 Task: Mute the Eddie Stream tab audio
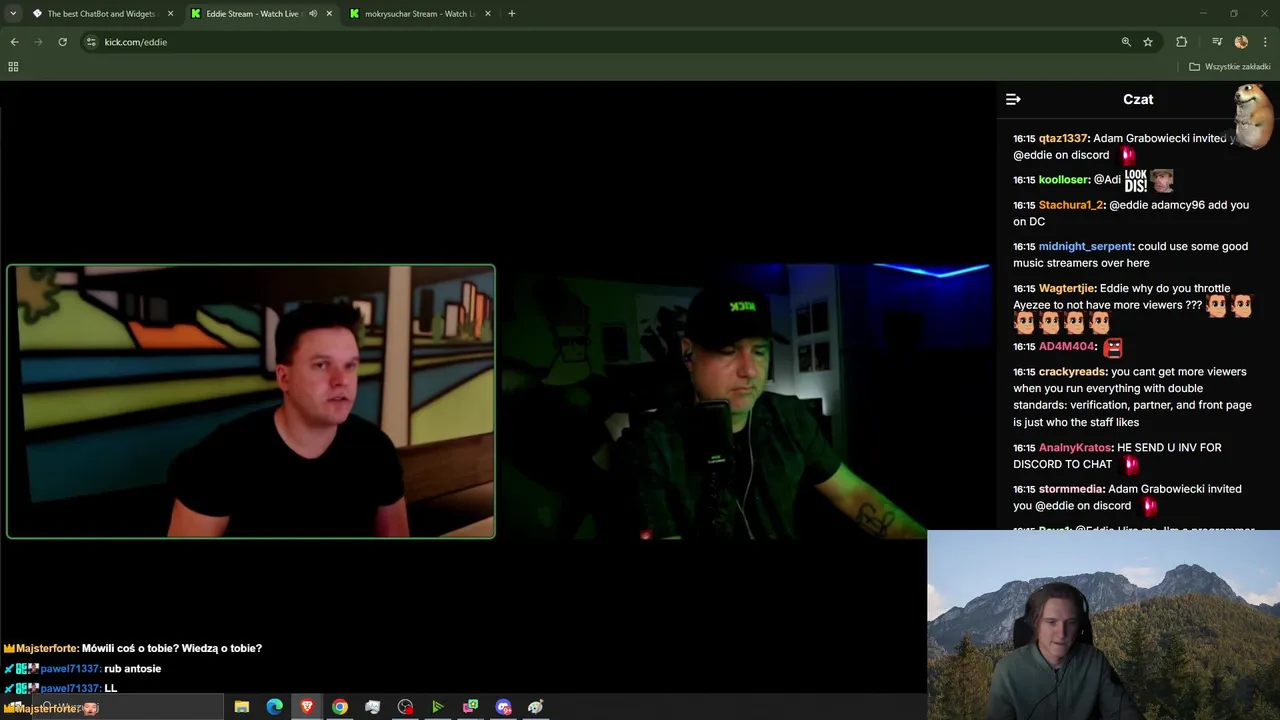click(x=313, y=14)
